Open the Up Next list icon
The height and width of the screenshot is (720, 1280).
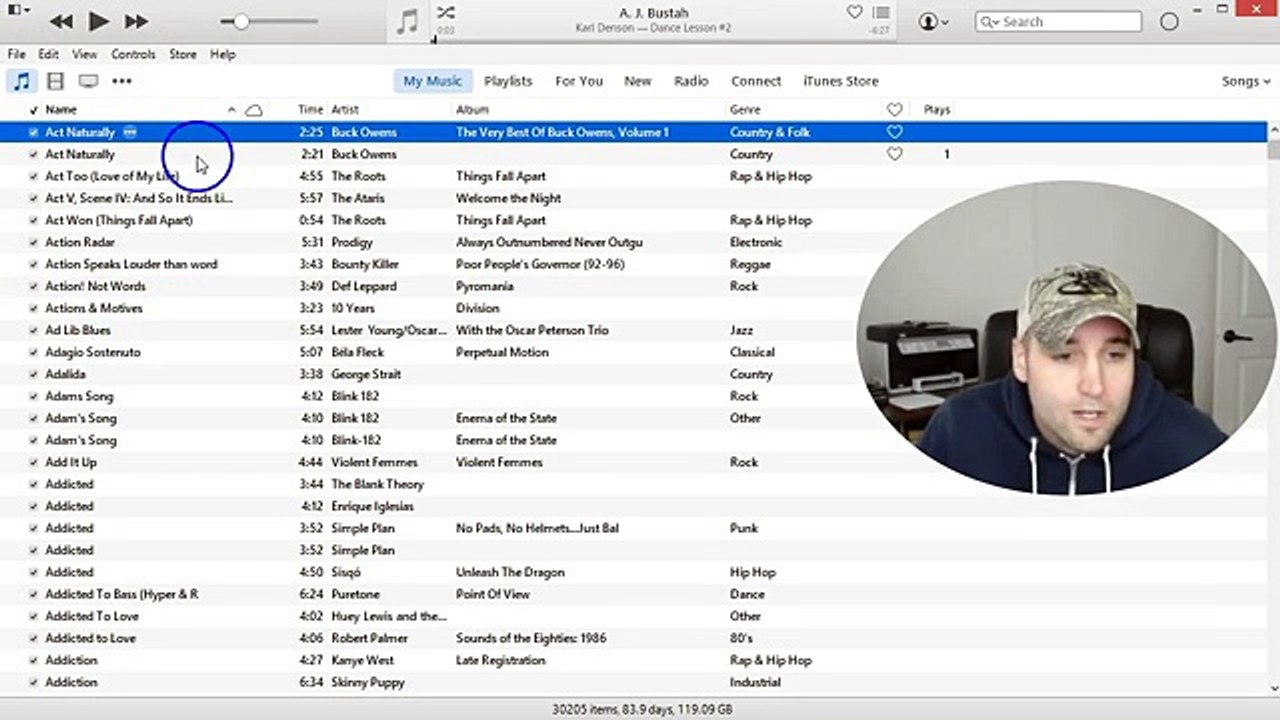point(881,12)
